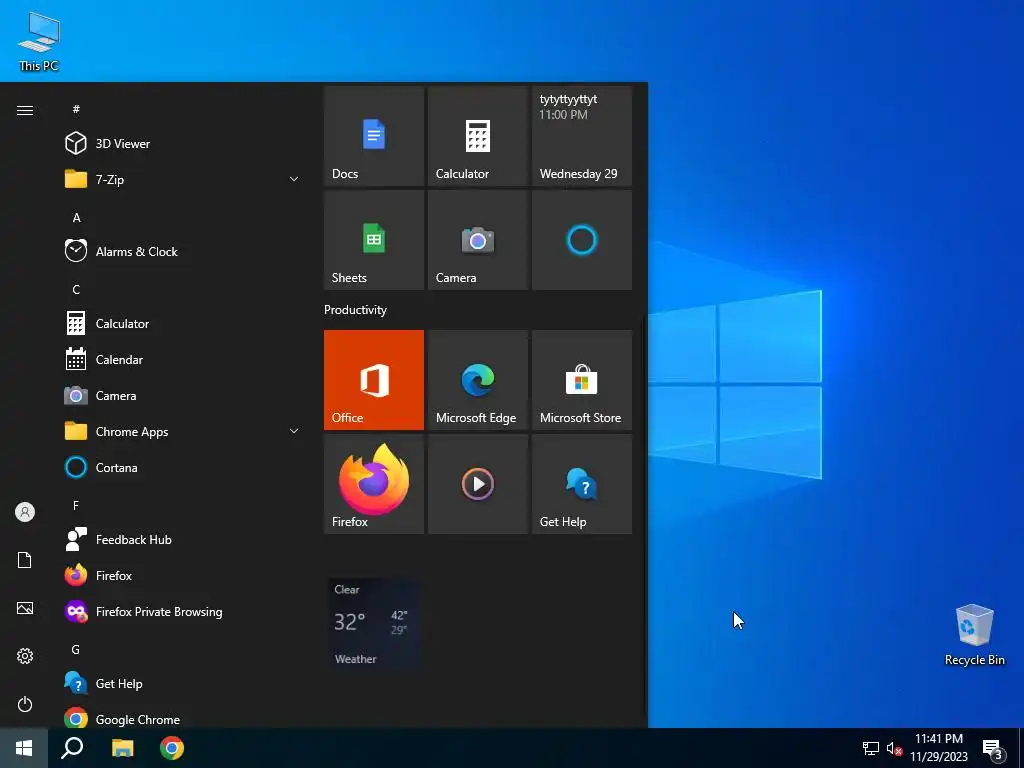Open the Docs tile
Image resolution: width=1024 pixels, height=768 pixels.
tap(374, 136)
